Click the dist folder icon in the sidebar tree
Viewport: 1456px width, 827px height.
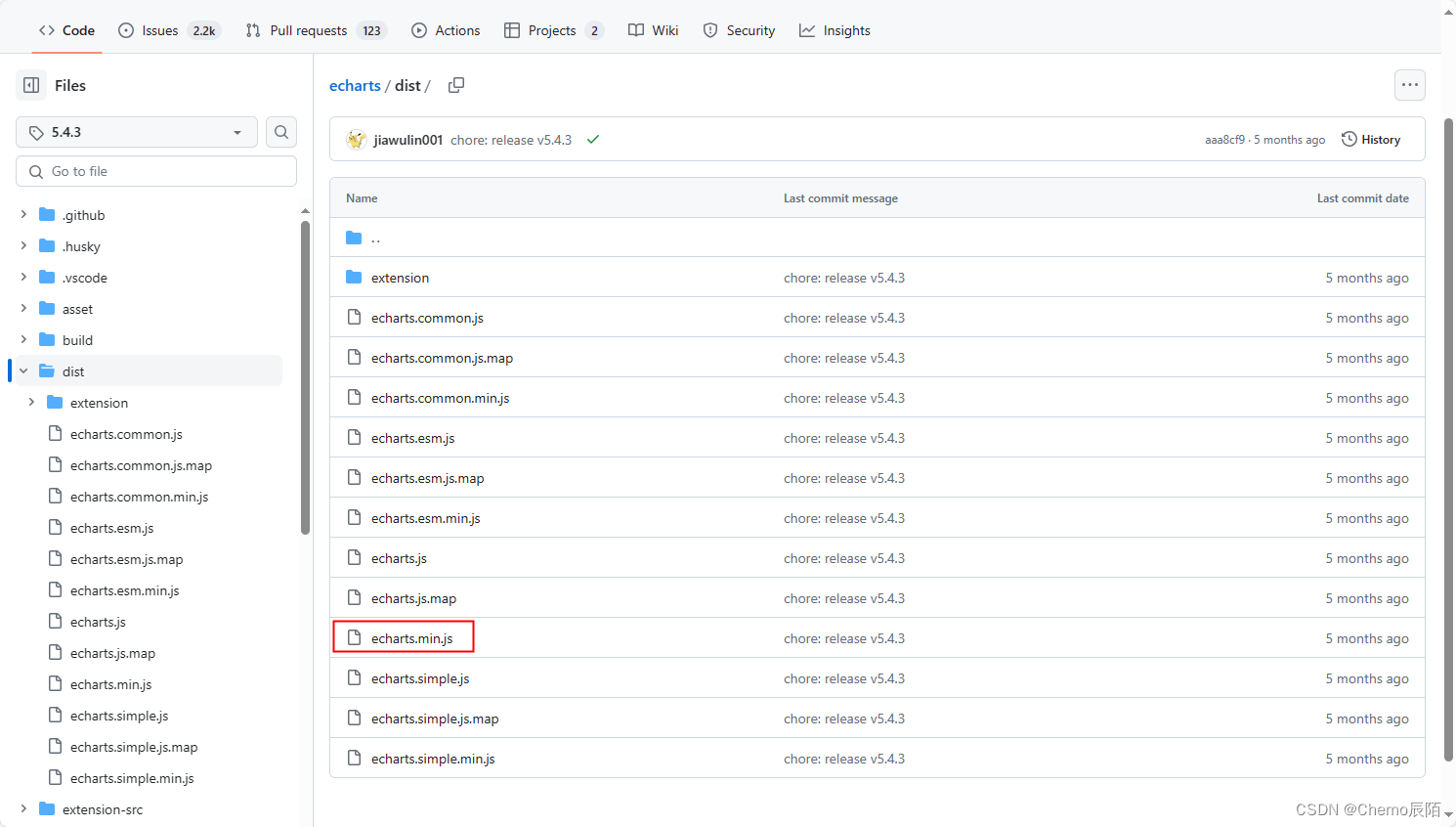pyautogui.click(x=46, y=370)
